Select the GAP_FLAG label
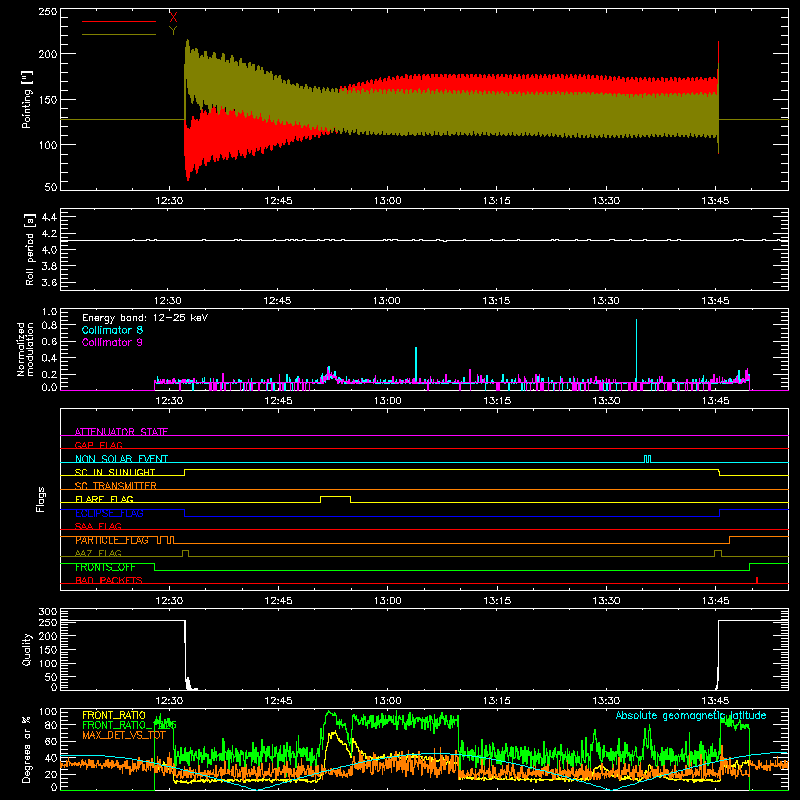The height and width of the screenshot is (800, 800). (98, 445)
